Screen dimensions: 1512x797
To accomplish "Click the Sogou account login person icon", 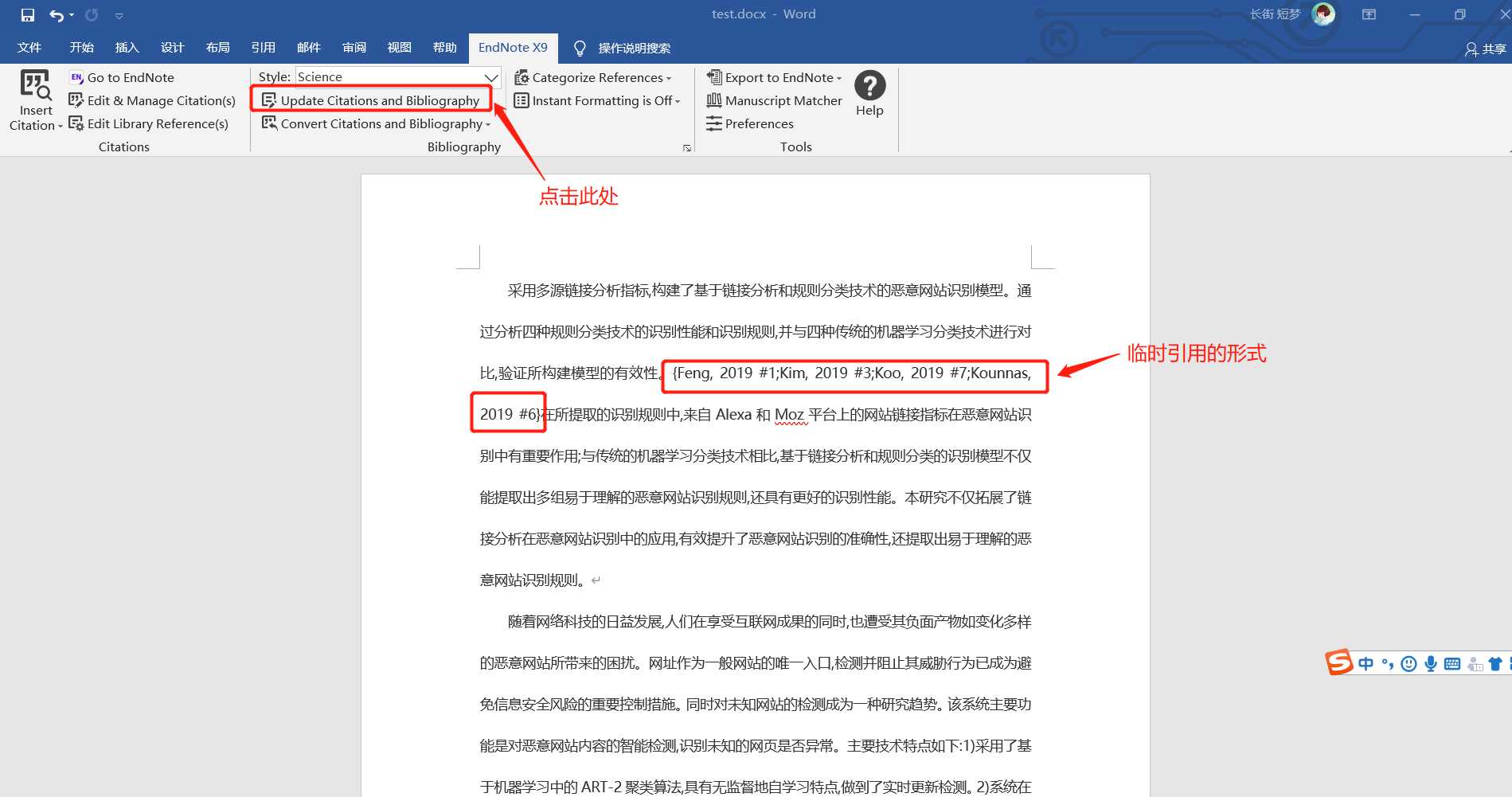I will [1475, 664].
